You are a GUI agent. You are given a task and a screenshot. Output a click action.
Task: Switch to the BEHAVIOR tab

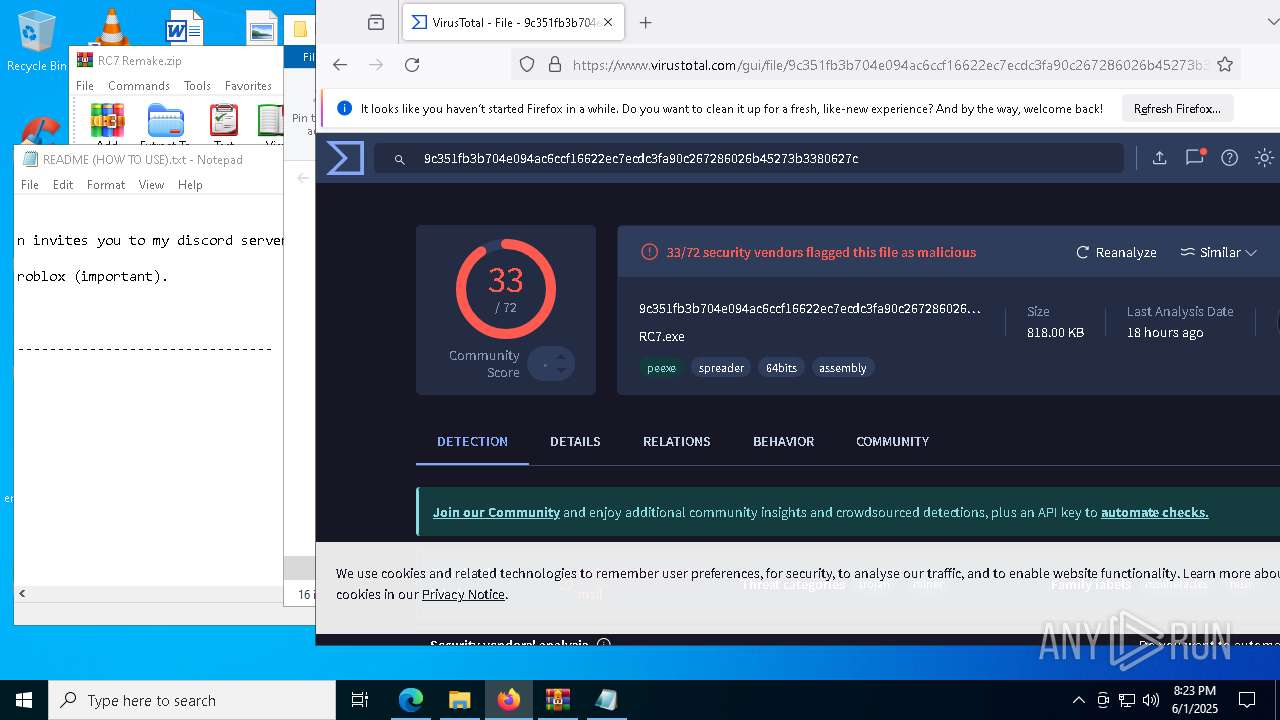click(783, 441)
